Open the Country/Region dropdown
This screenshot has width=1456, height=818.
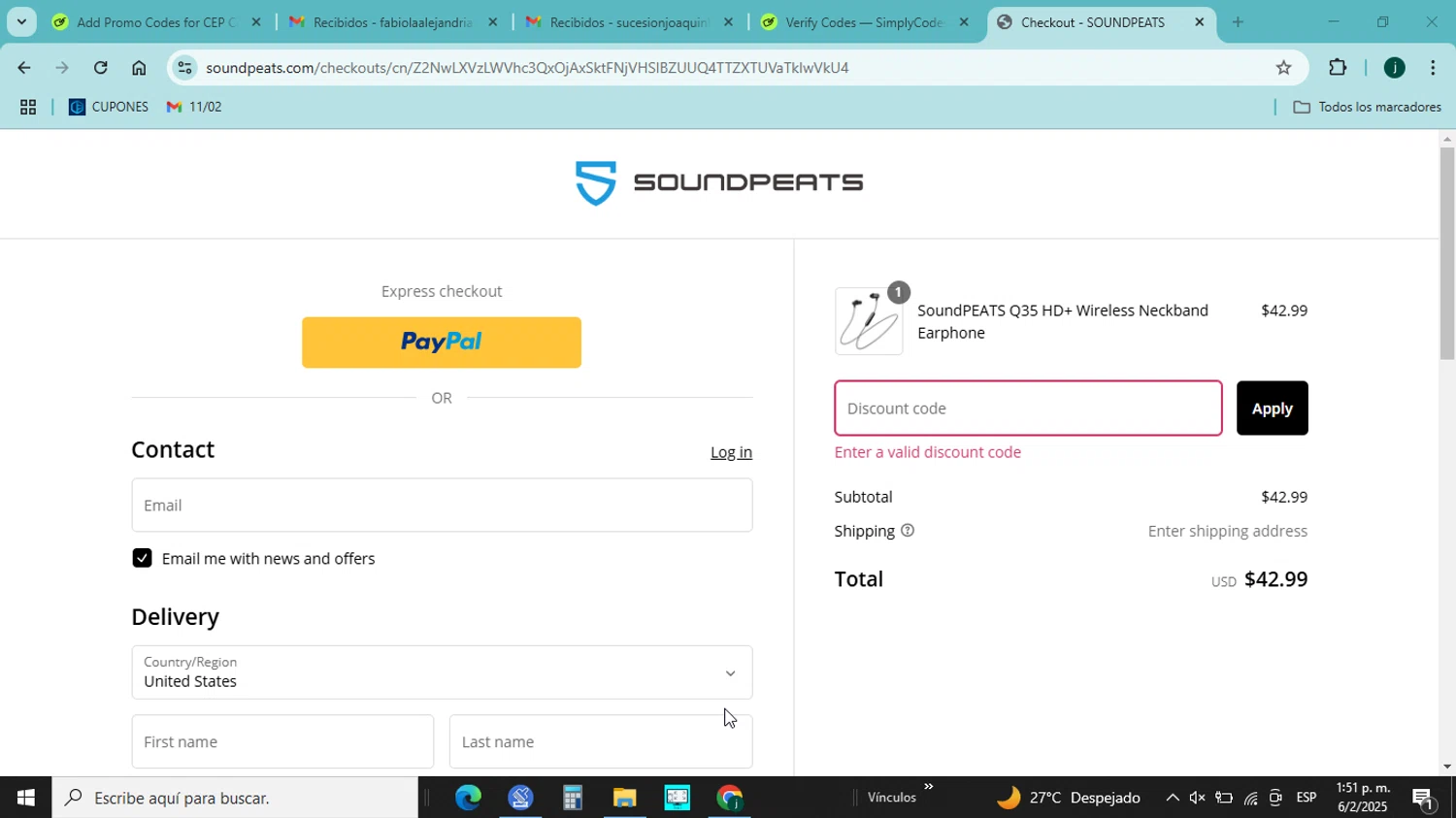(442, 672)
